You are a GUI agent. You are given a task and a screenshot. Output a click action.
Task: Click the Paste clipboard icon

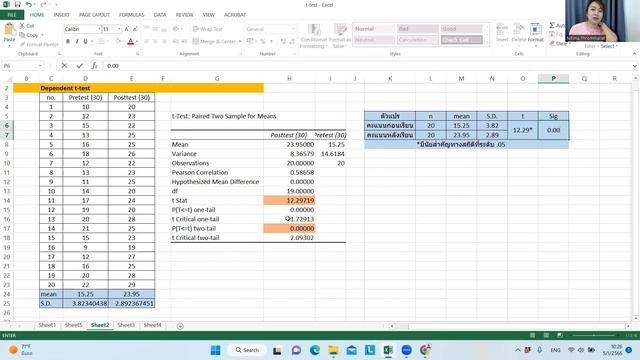pyautogui.click(x=9, y=30)
